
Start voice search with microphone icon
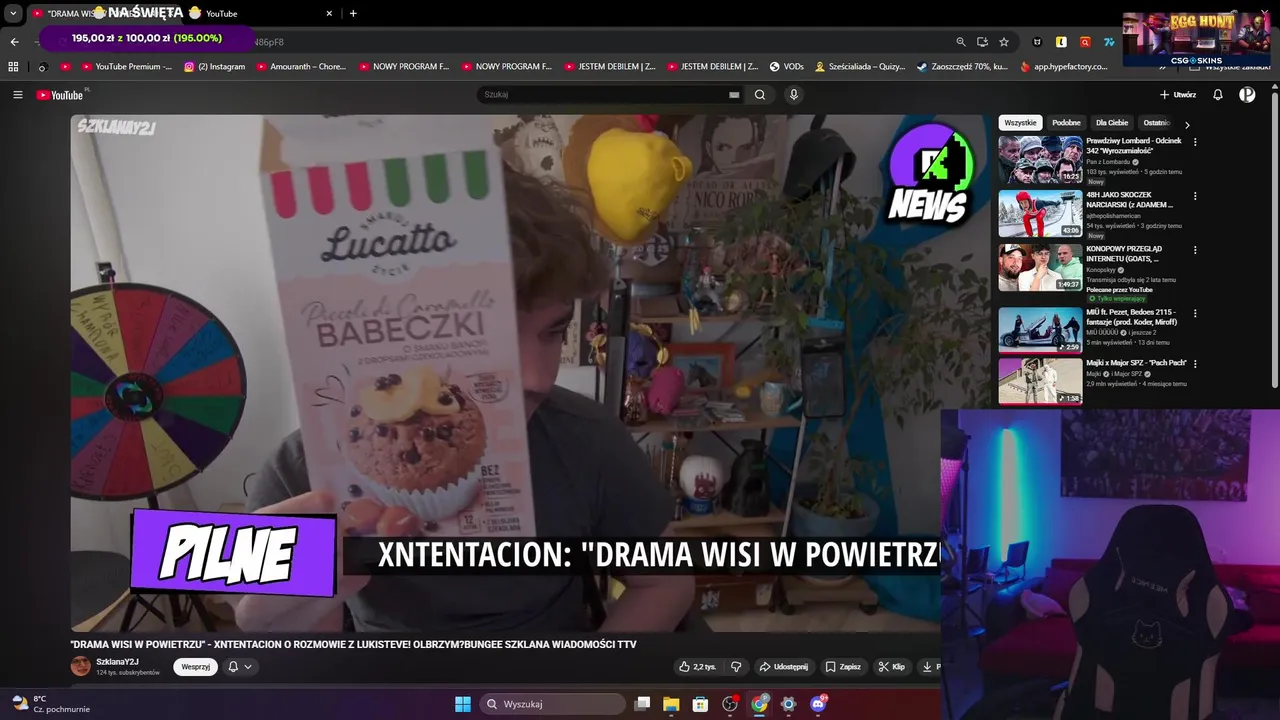tap(793, 95)
